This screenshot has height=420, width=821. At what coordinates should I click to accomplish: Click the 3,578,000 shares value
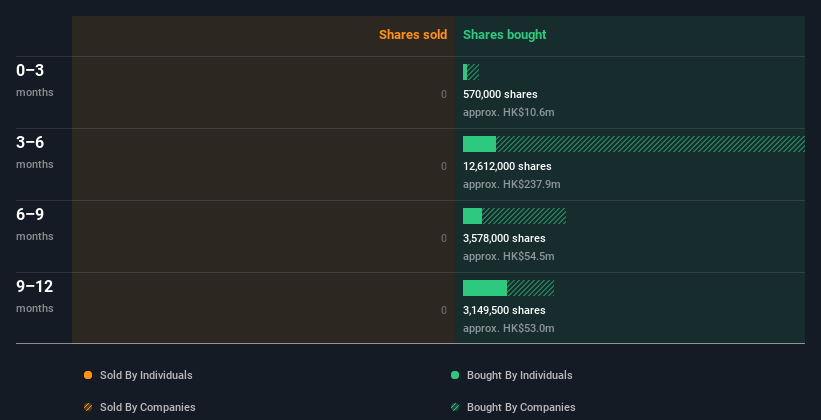click(504, 238)
